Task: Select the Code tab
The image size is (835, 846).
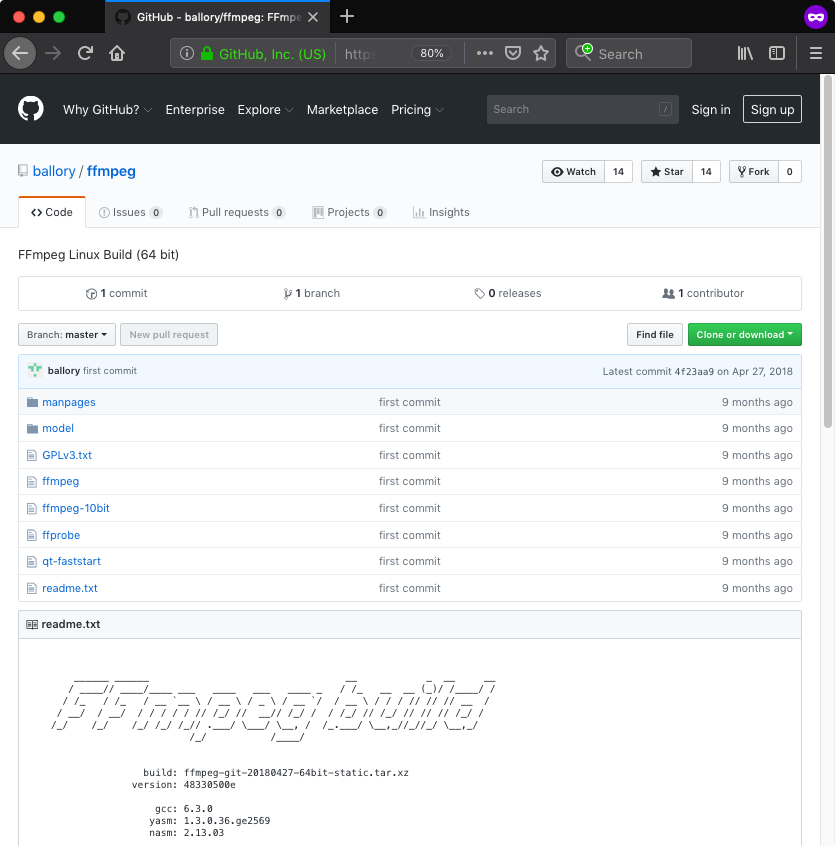Action: point(52,212)
